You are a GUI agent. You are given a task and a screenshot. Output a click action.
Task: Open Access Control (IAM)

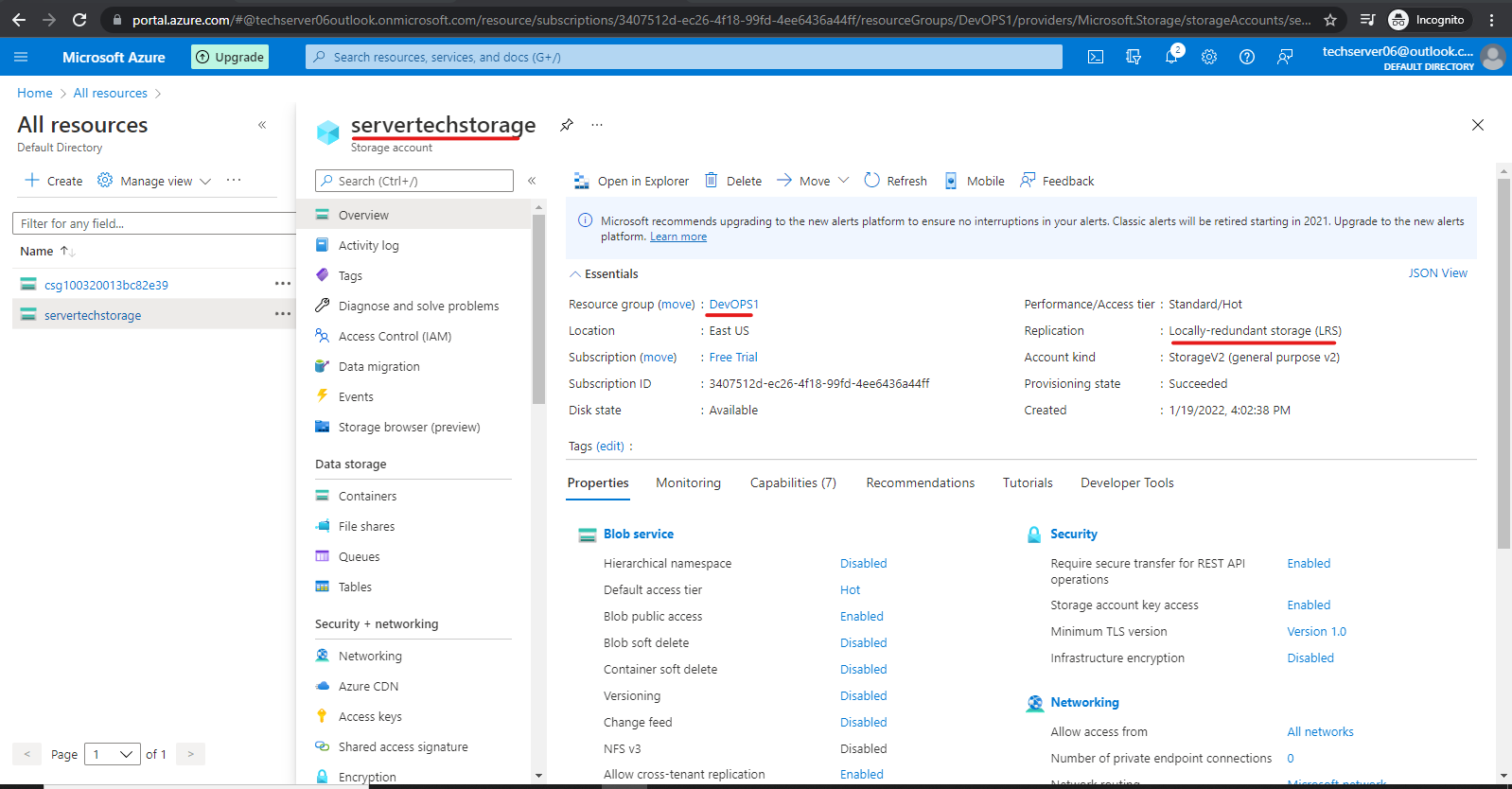pyautogui.click(x=395, y=336)
